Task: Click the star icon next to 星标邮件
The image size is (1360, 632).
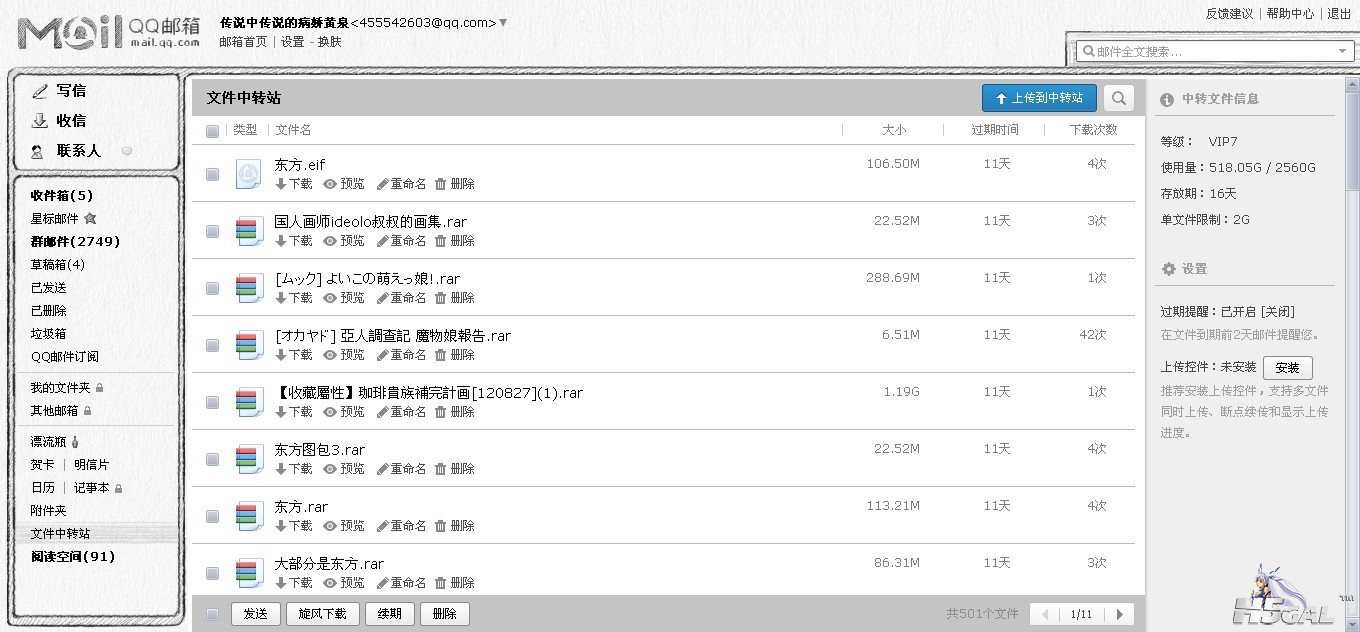Action: [x=90, y=218]
